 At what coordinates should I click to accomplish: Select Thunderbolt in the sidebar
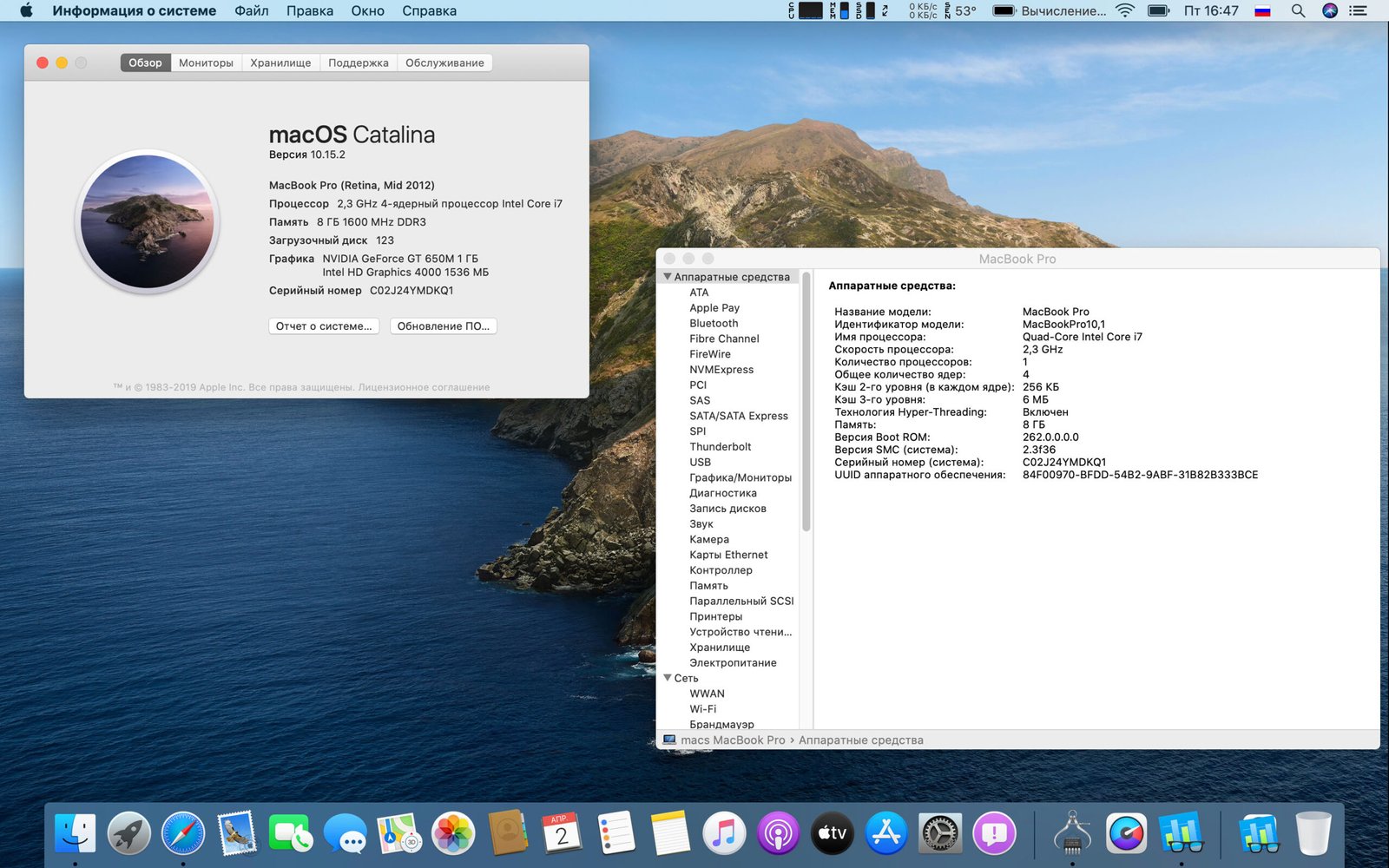click(x=721, y=447)
